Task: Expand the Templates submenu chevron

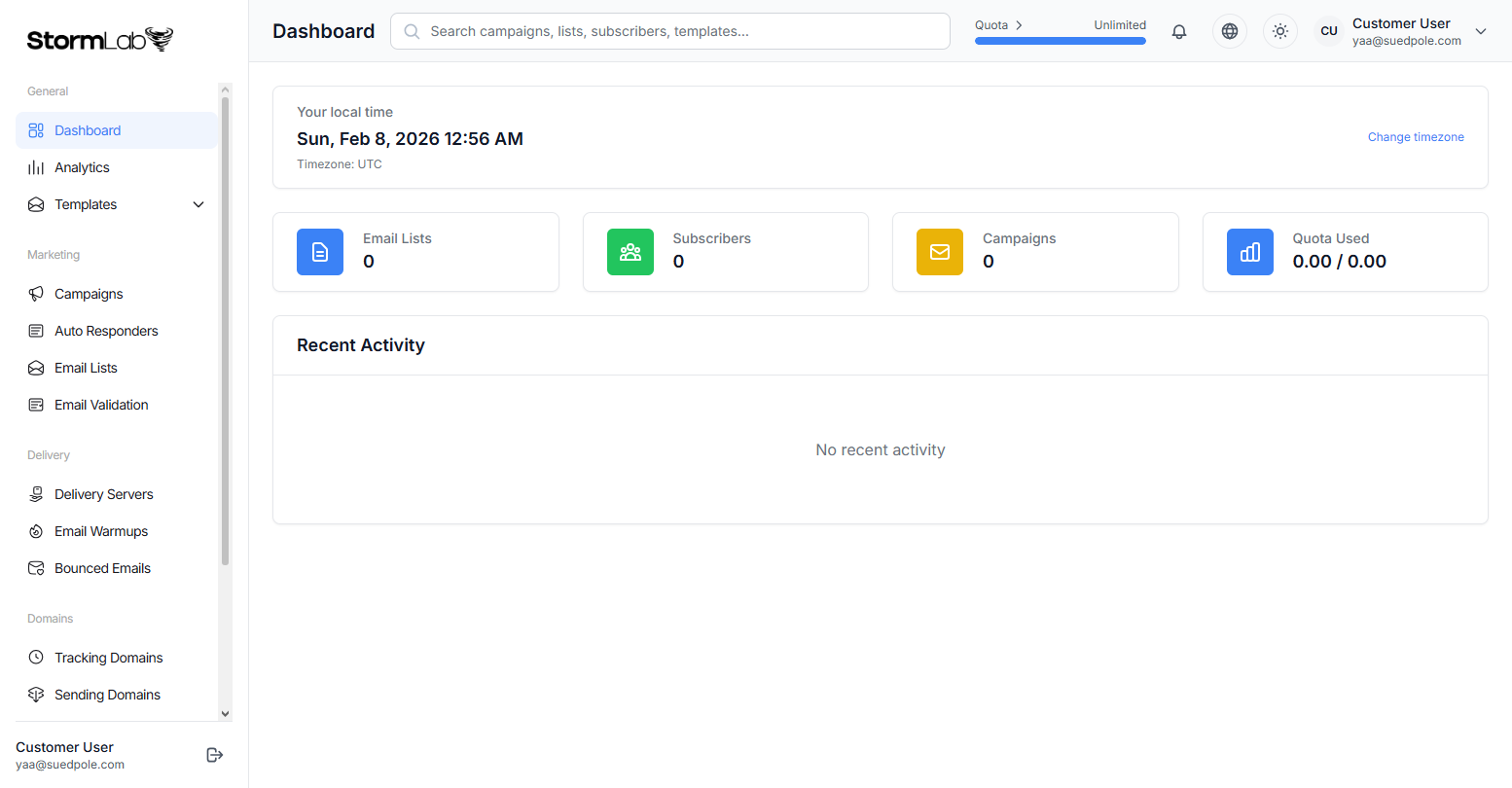Action: [x=198, y=204]
